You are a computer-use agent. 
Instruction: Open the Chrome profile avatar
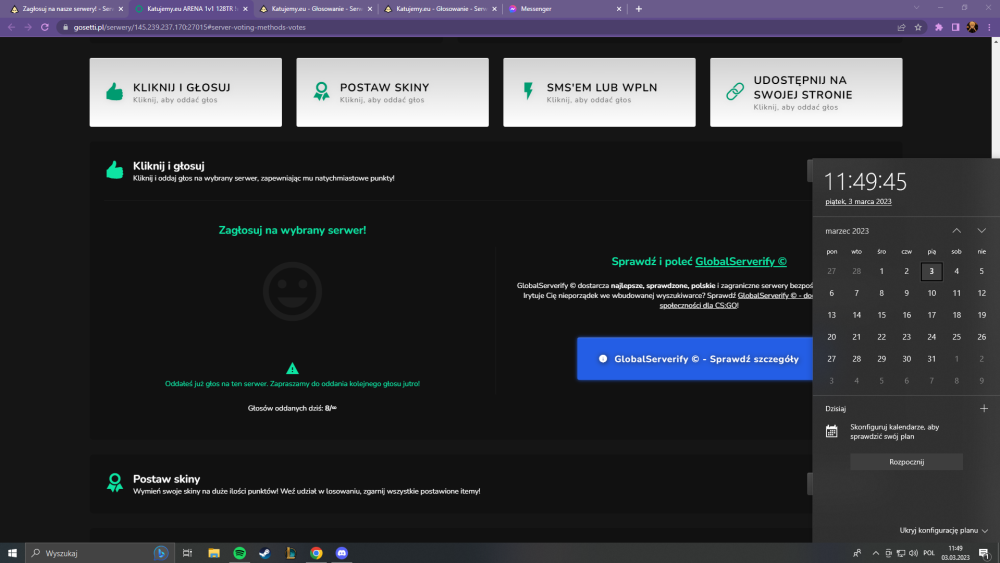point(972,27)
